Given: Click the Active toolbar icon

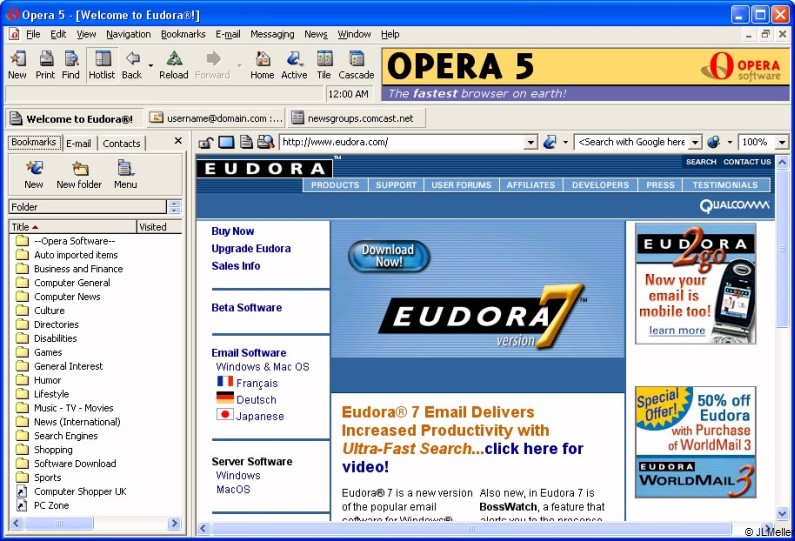Looking at the screenshot, I should click(x=294, y=65).
